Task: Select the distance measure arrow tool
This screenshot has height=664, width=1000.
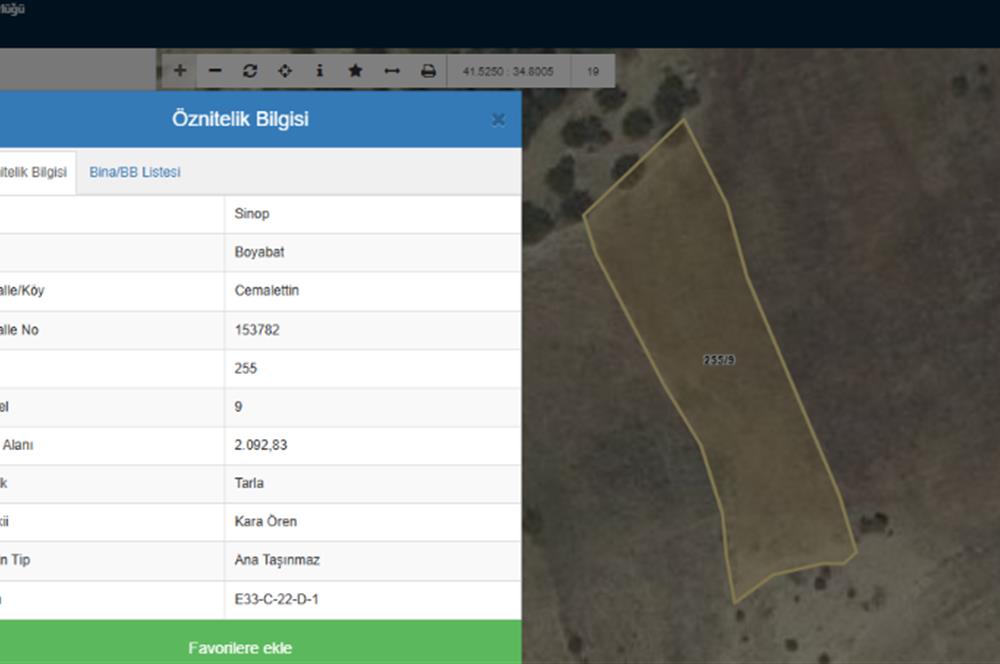Action: pos(392,71)
